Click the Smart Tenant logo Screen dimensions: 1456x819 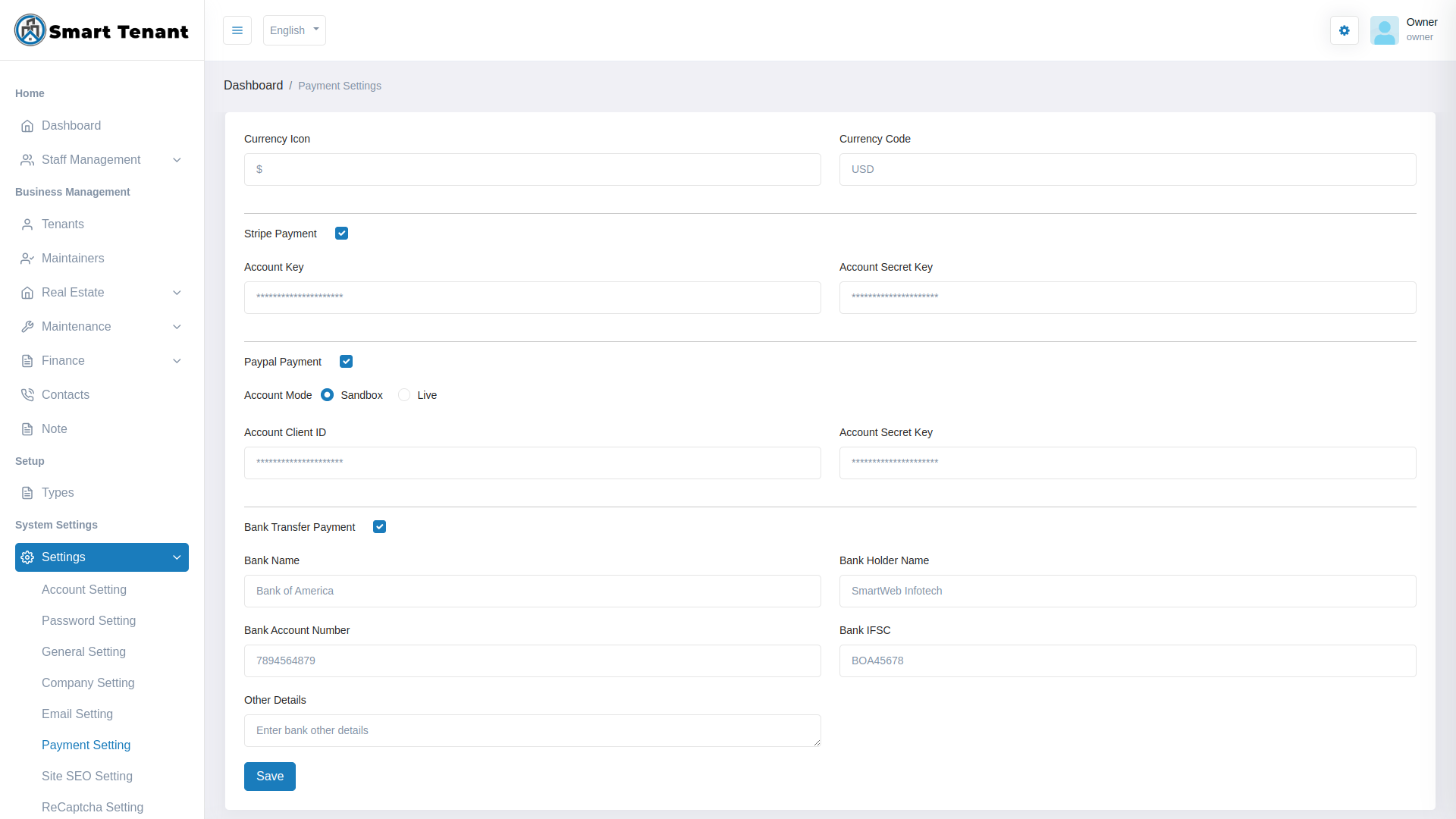click(x=102, y=30)
